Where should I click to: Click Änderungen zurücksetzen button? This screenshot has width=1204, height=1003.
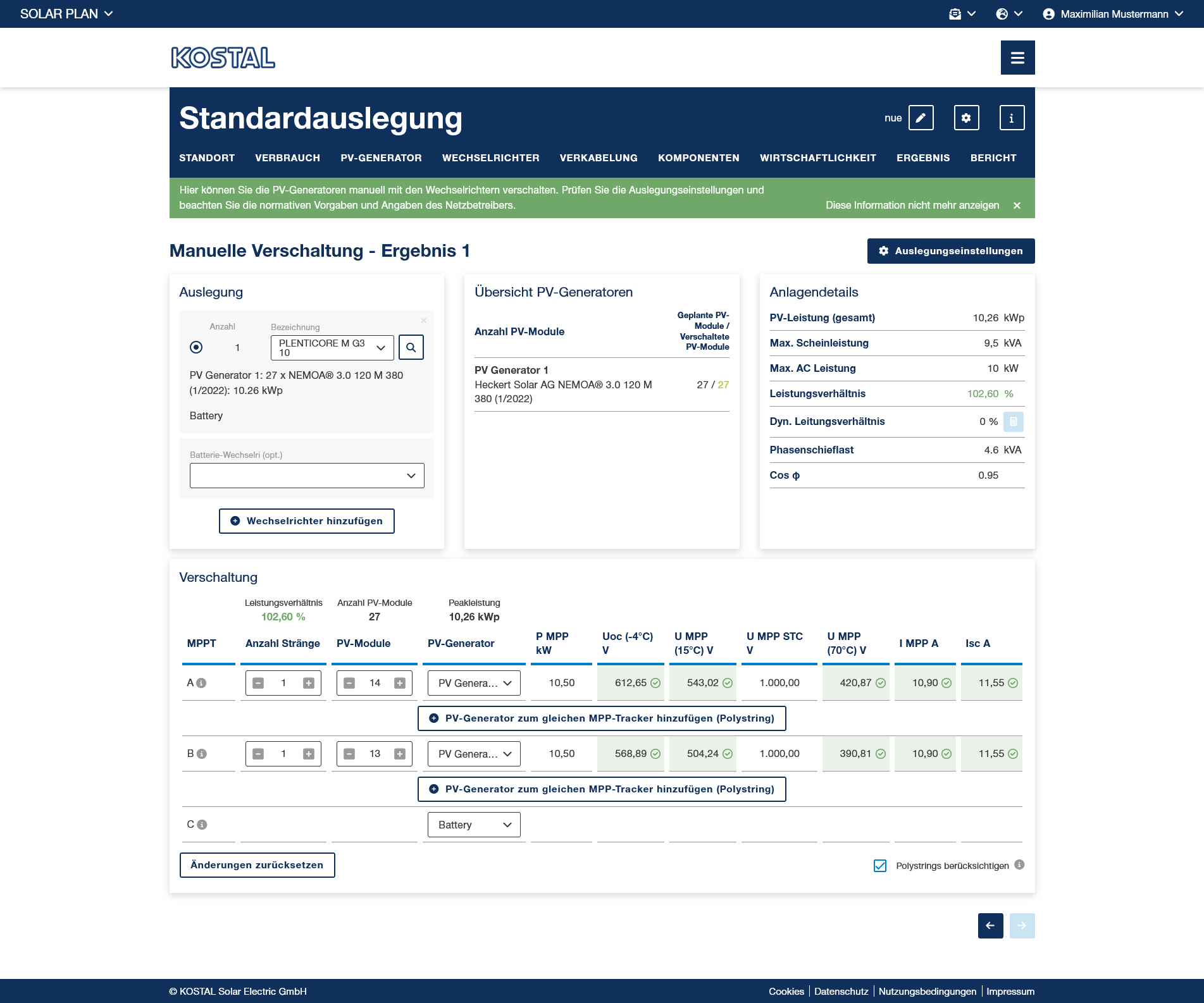[257, 865]
